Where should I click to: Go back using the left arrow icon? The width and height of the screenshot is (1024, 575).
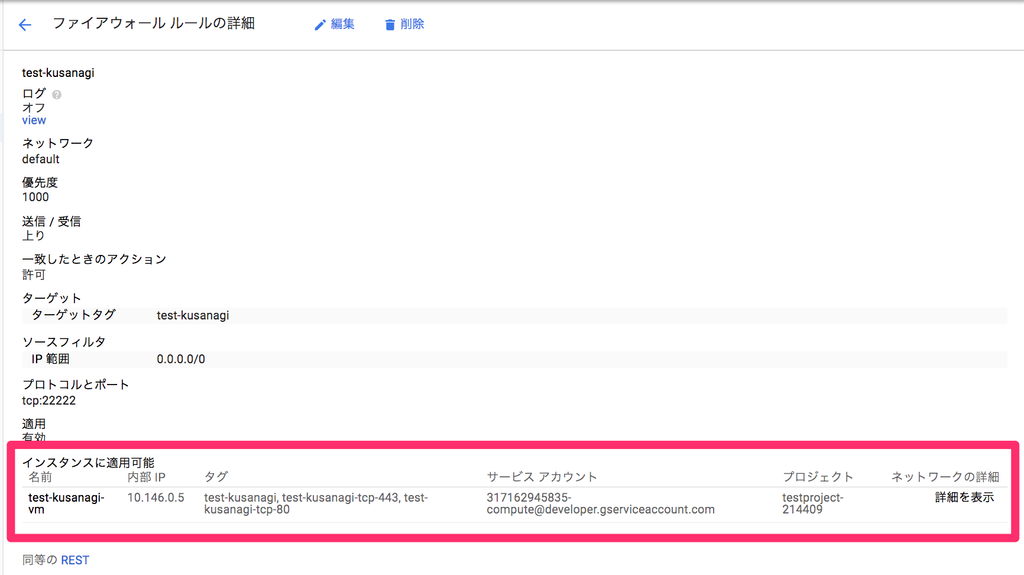point(25,25)
